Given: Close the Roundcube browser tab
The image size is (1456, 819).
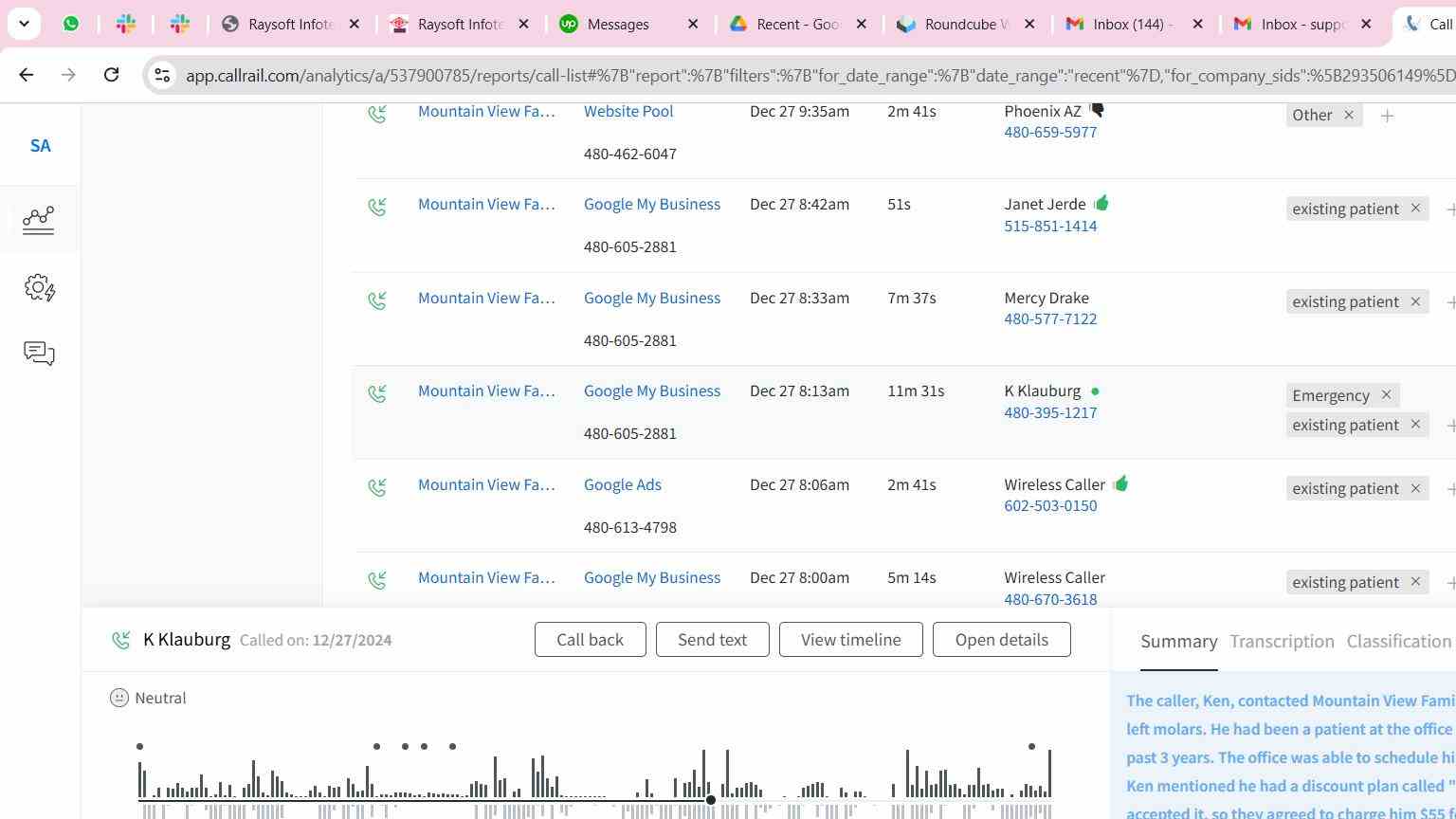Looking at the screenshot, I should 1029,24.
